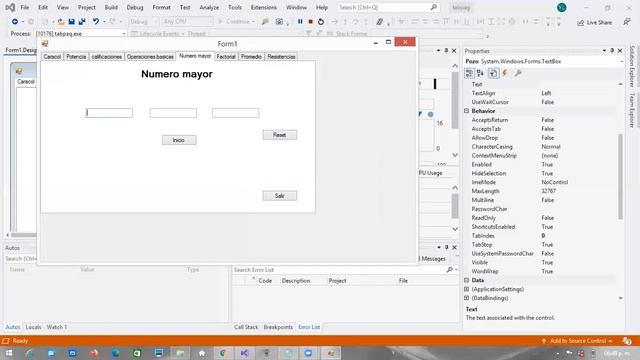The height and width of the screenshot is (360, 640).
Task: Open the Extensions menu
Action: tap(264, 7)
